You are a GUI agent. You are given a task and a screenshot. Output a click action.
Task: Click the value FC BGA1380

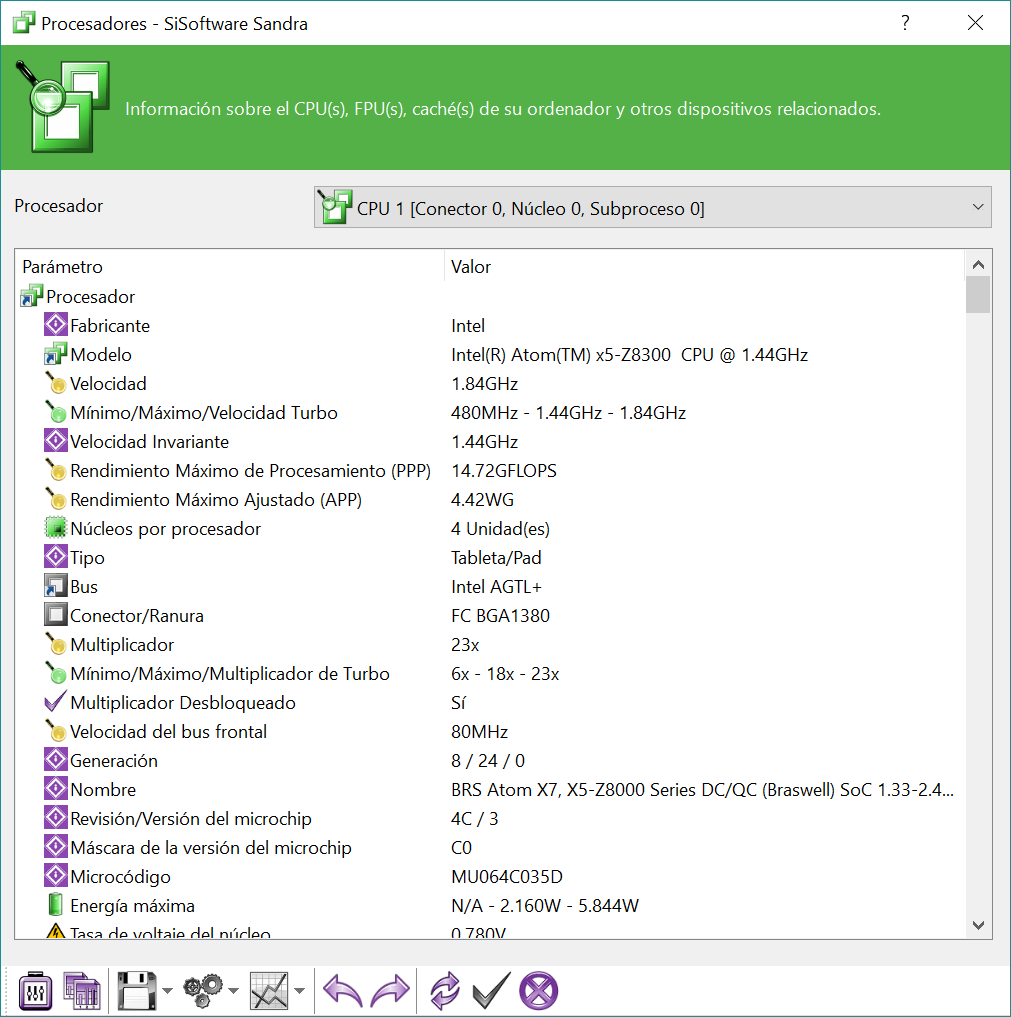pyautogui.click(x=501, y=616)
